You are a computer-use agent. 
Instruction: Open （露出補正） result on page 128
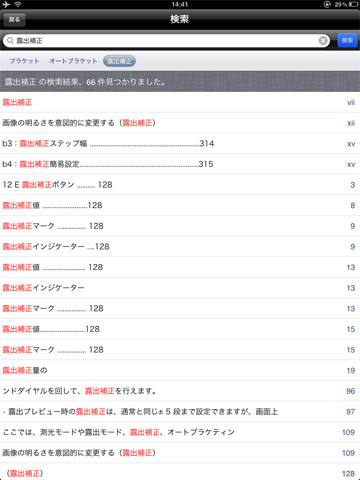180,472
